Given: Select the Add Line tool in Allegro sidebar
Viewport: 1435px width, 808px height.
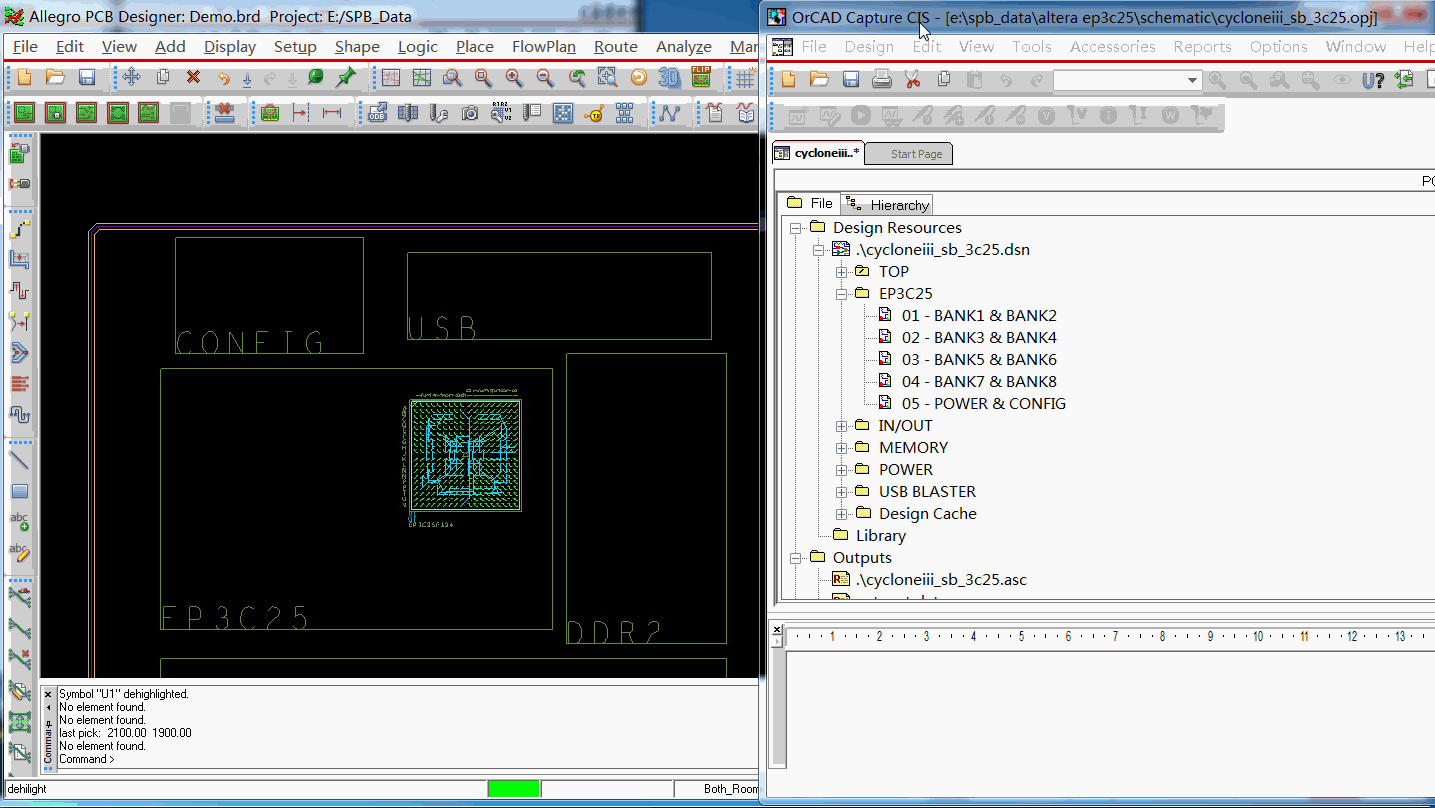Looking at the screenshot, I should [20, 461].
